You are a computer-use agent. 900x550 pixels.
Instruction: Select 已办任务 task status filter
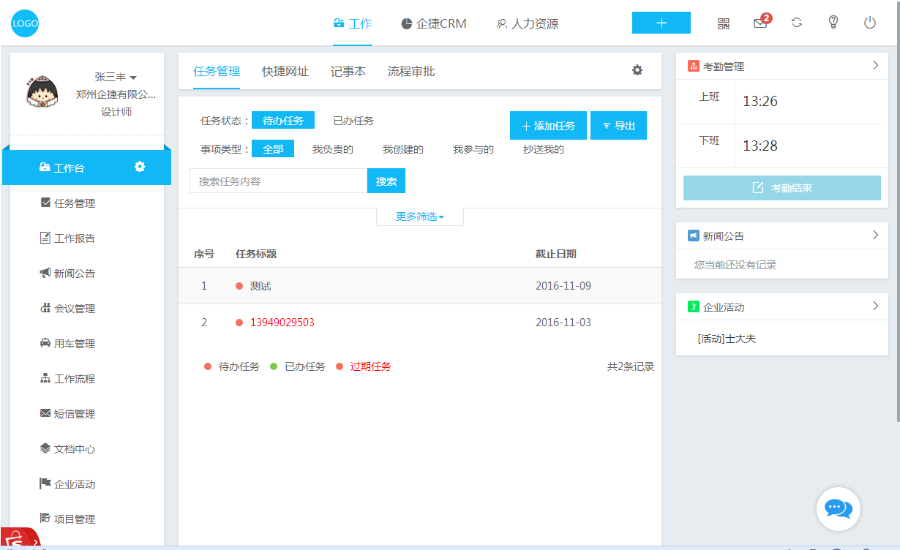coord(353,120)
